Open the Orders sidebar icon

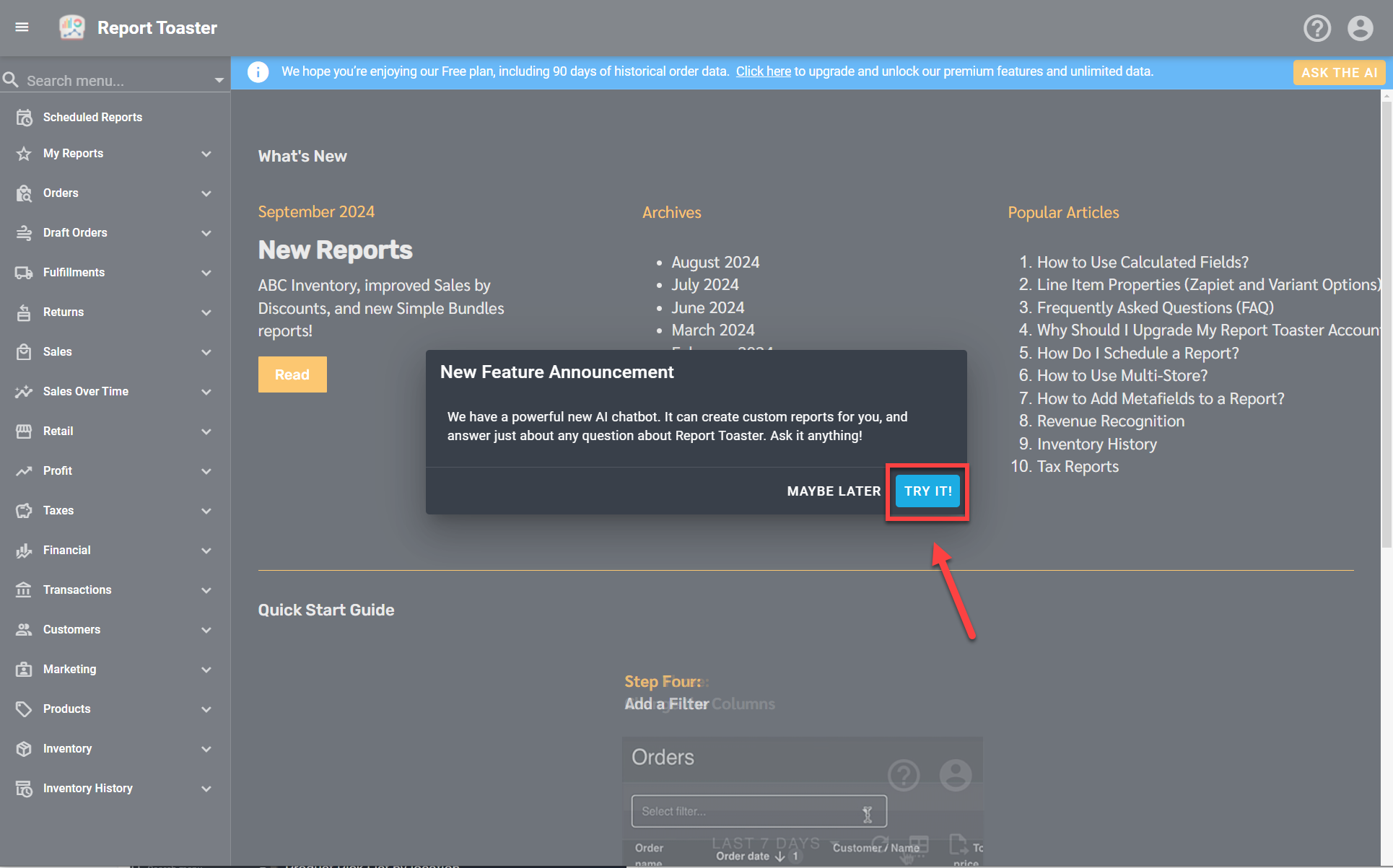coord(24,193)
